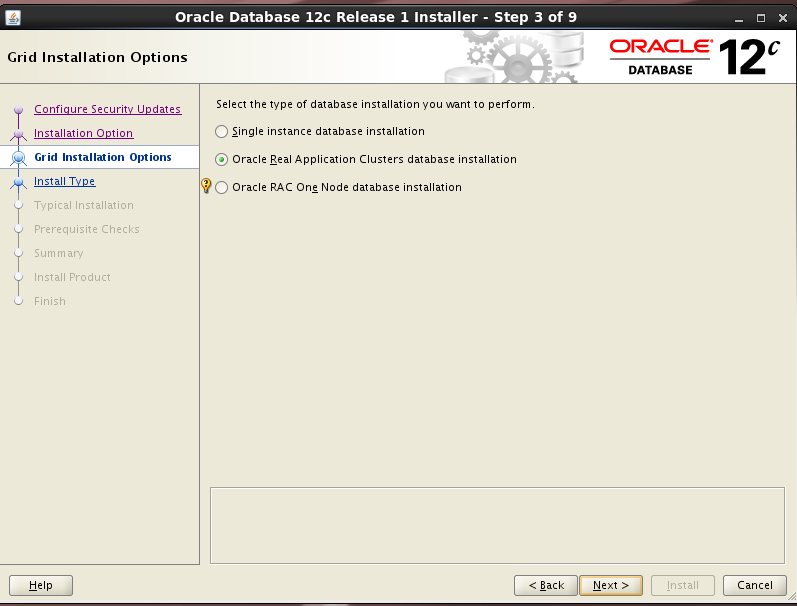Select Single instance database installation radio
The image size is (797, 606).
click(221, 132)
